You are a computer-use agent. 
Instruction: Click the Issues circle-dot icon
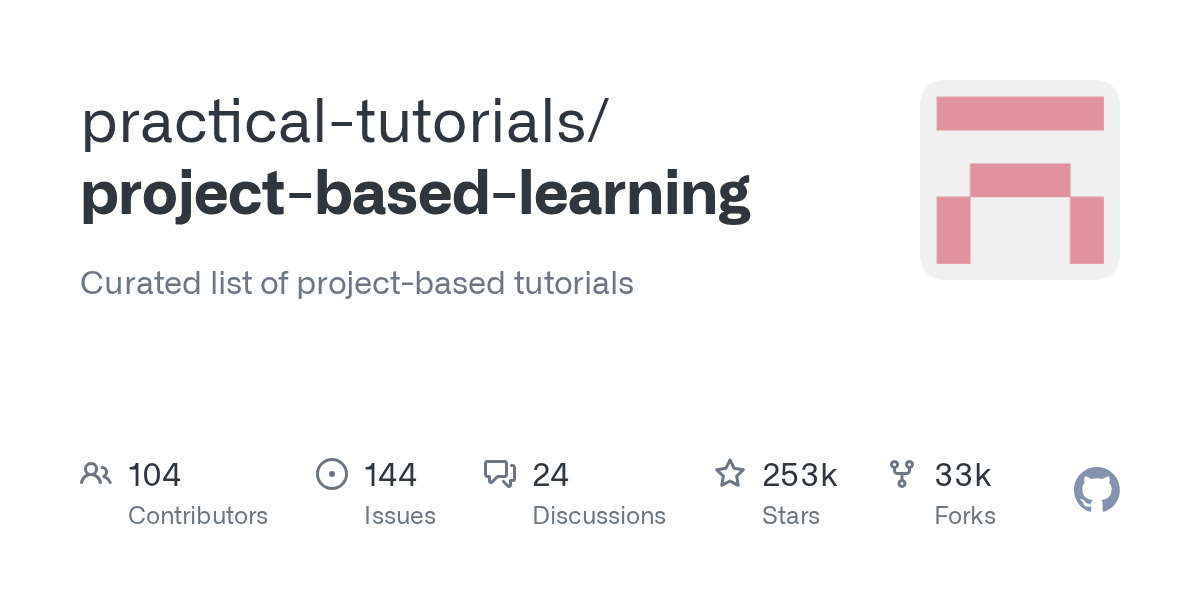(x=332, y=474)
